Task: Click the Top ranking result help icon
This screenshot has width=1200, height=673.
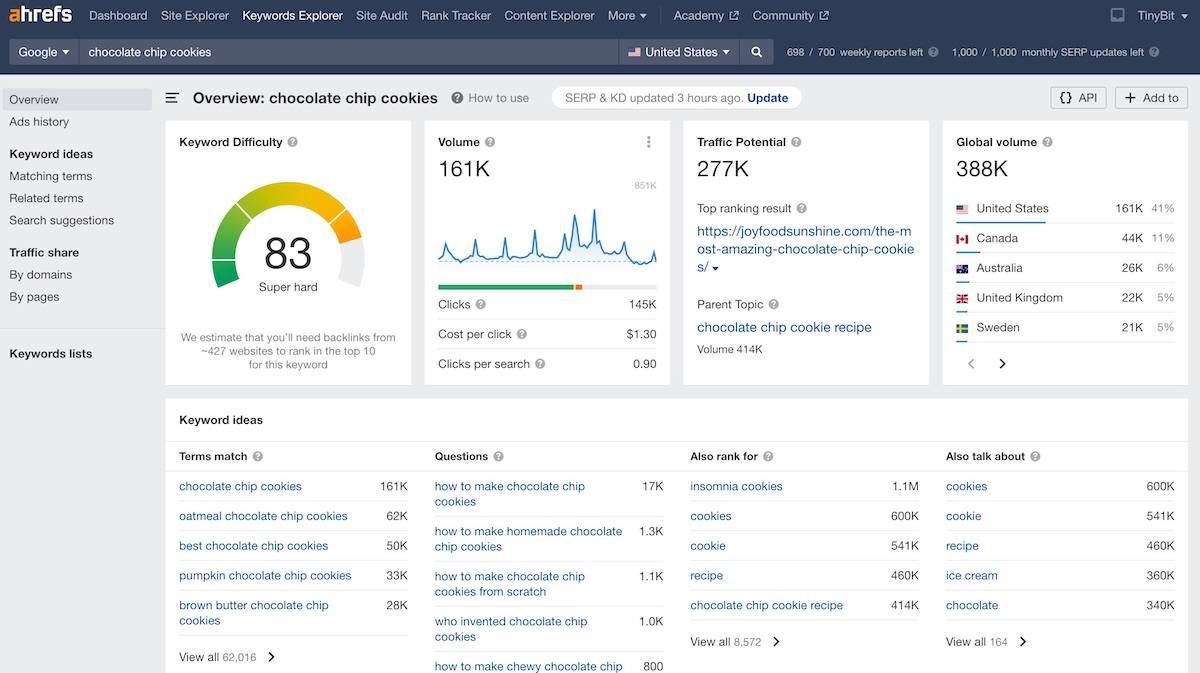Action: pyautogui.click(x=802, y=209)
